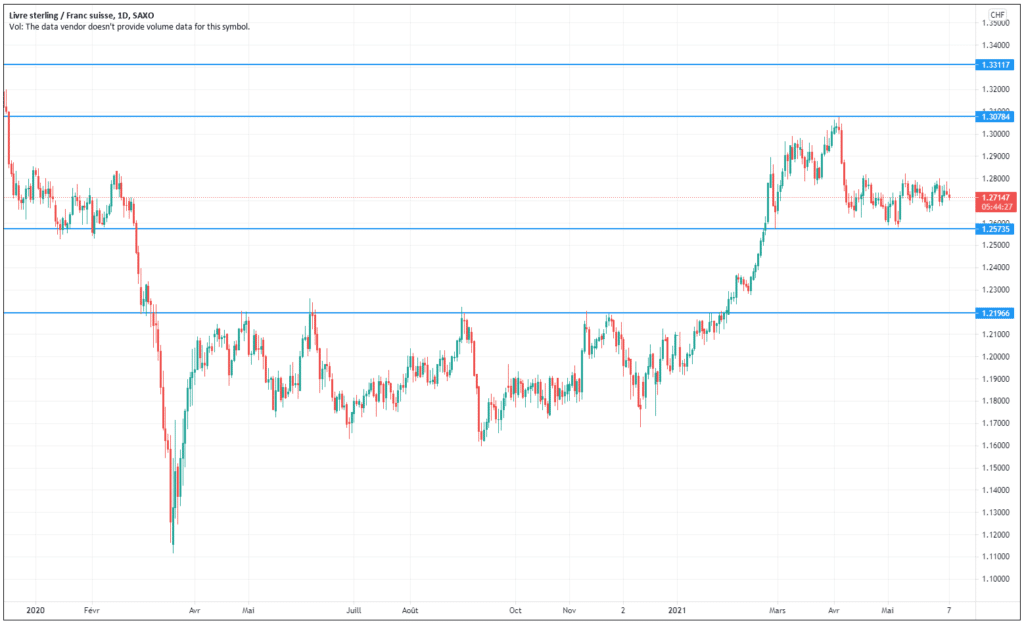This screenshot has height=625, width=1024.
Task: Click the Oct label on time axis
Action: 515,611
